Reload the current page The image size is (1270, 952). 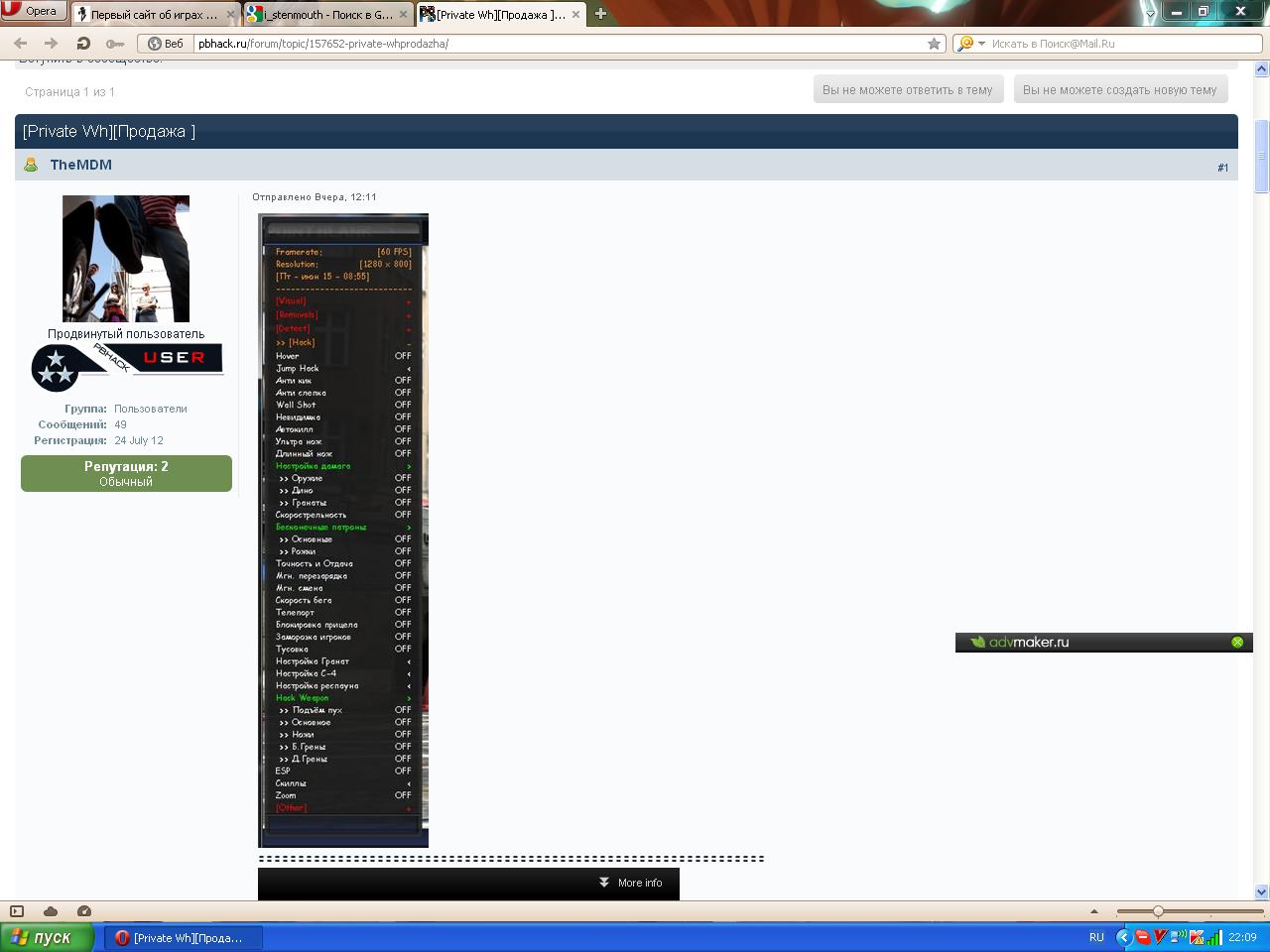83,44
